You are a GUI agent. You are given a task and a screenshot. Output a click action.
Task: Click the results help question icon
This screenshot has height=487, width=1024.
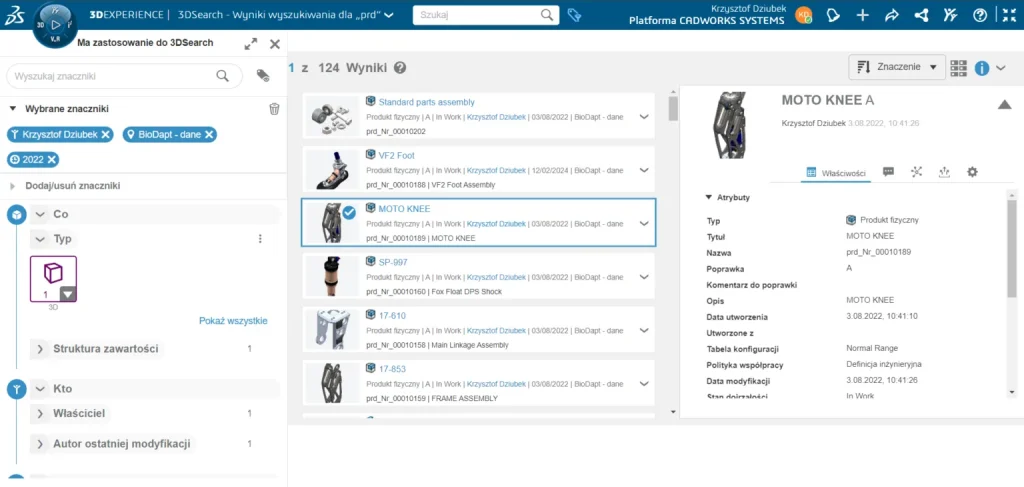[x=400, y=68]
